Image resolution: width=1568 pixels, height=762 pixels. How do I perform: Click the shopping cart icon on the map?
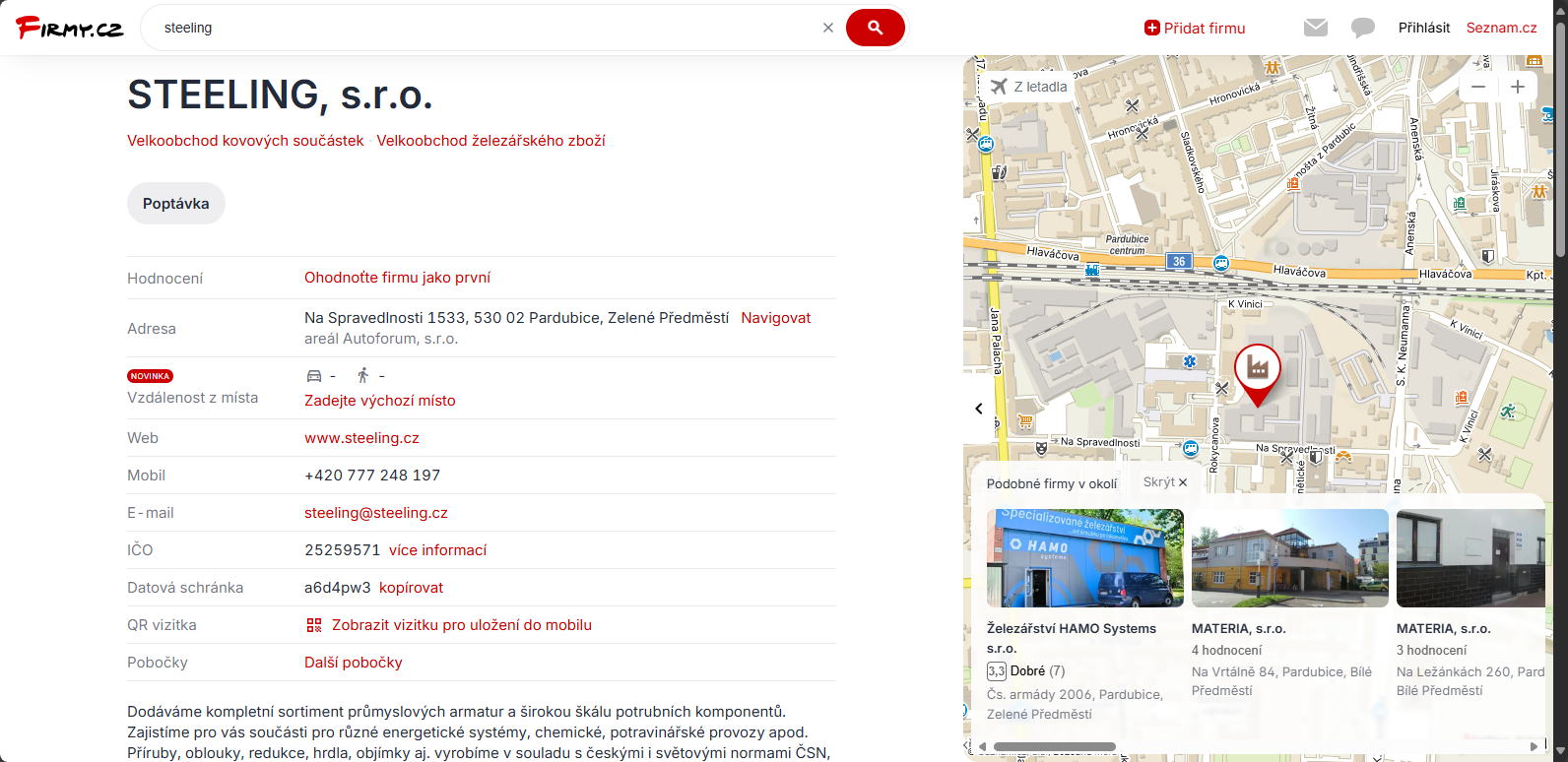(x=1025, y=422)
